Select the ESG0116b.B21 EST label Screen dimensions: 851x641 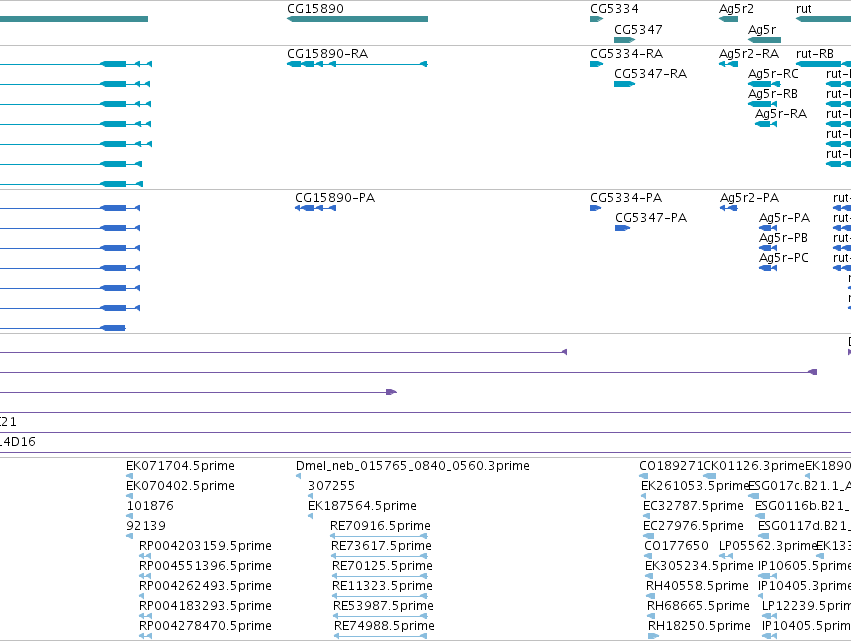click(x=803, y=506)
